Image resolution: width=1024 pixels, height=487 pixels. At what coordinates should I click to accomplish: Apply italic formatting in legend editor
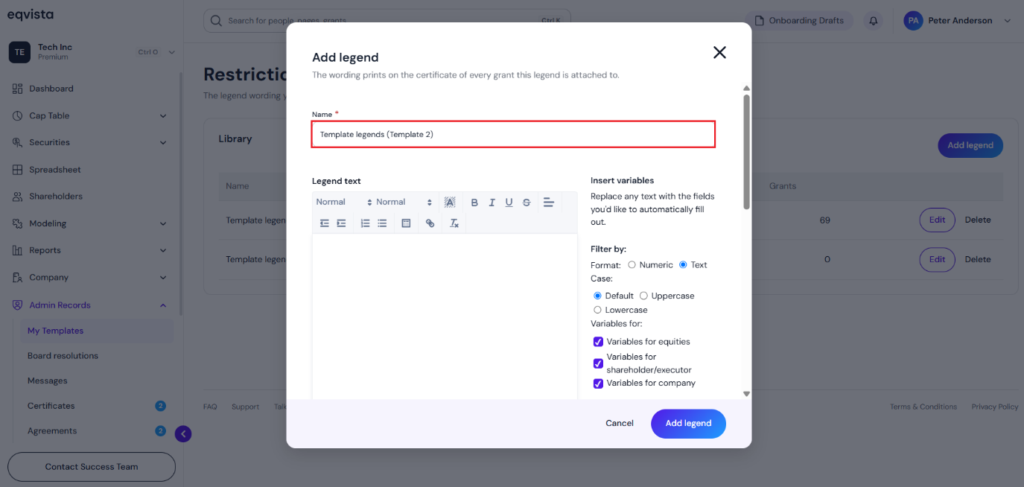492,202
